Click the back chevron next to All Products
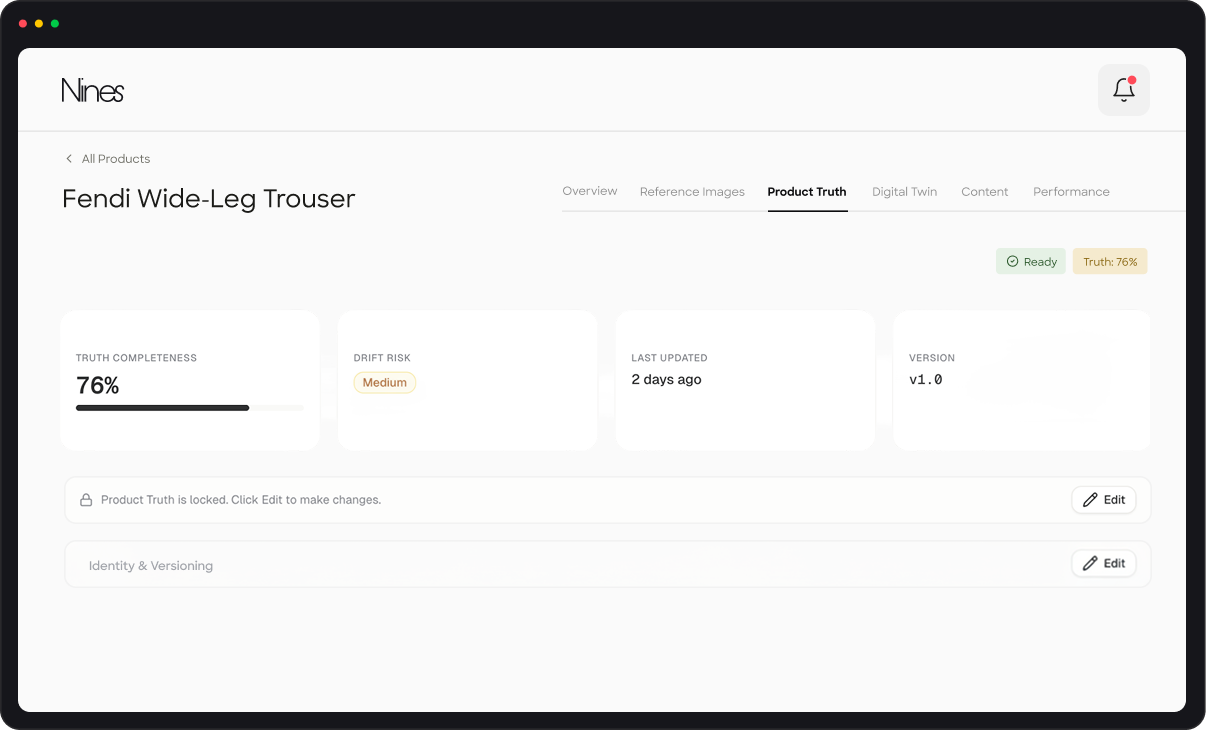This screenshot has height=730, width=1206. point(68,158)
